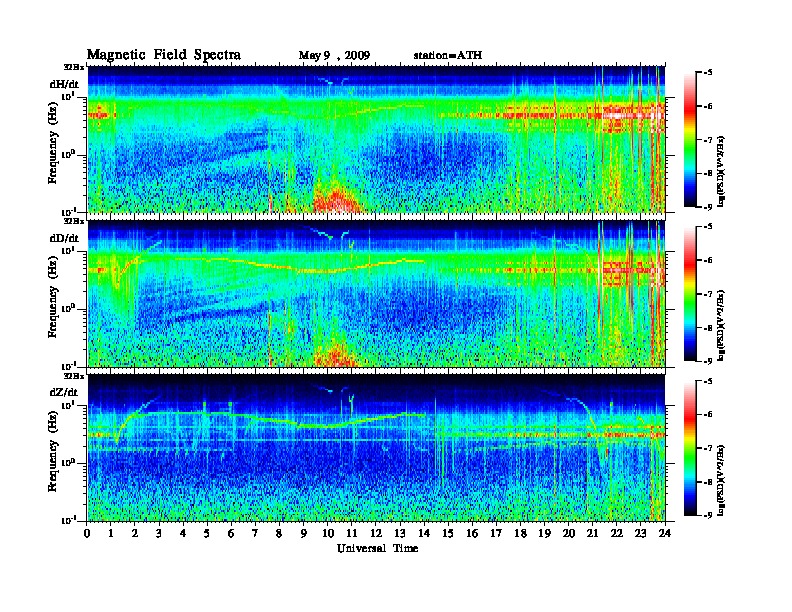Click hour tick label "19" on the time axis

545,533
